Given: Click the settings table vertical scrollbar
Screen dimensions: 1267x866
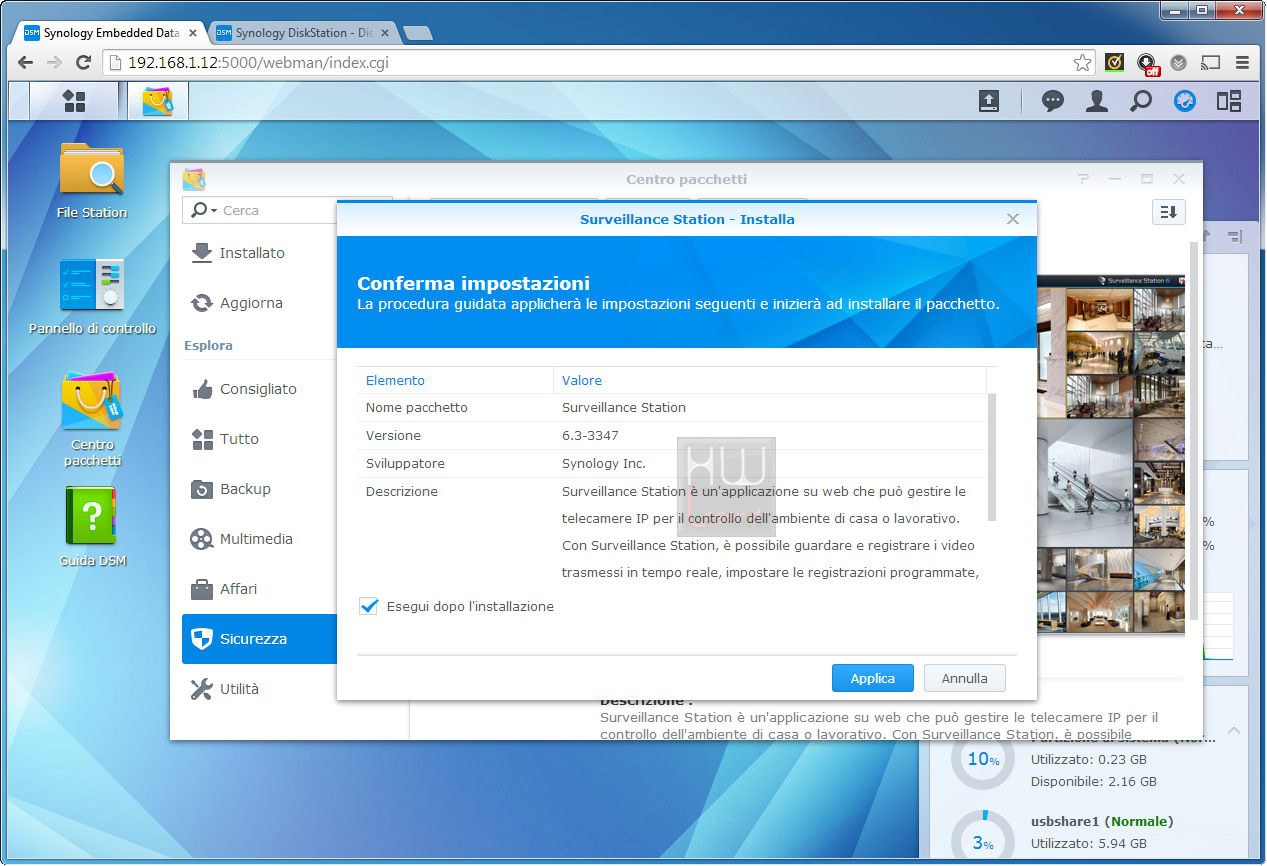Looking at the screenshot, I should pyautogui.click(x=992, y=457).
